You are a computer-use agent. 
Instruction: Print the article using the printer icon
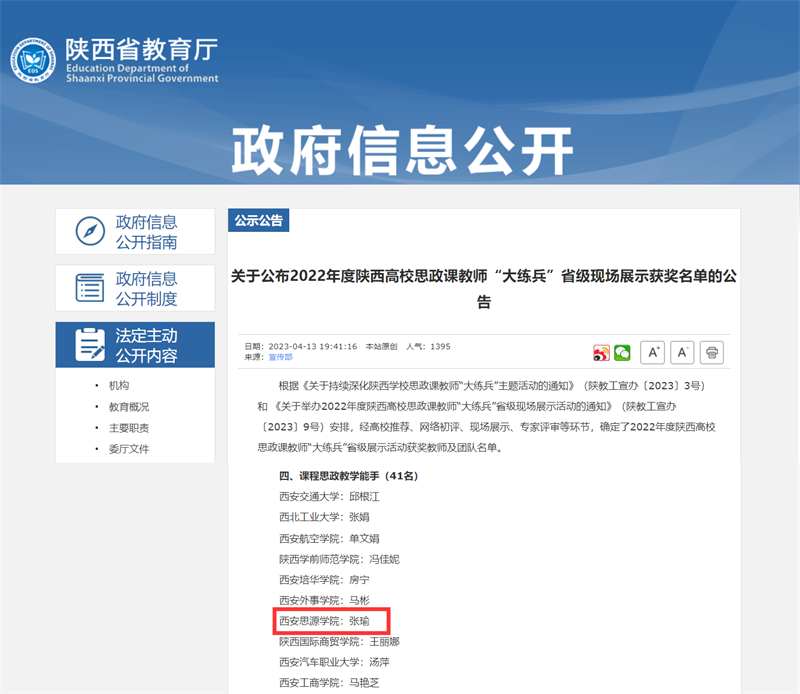pos(712,353)
